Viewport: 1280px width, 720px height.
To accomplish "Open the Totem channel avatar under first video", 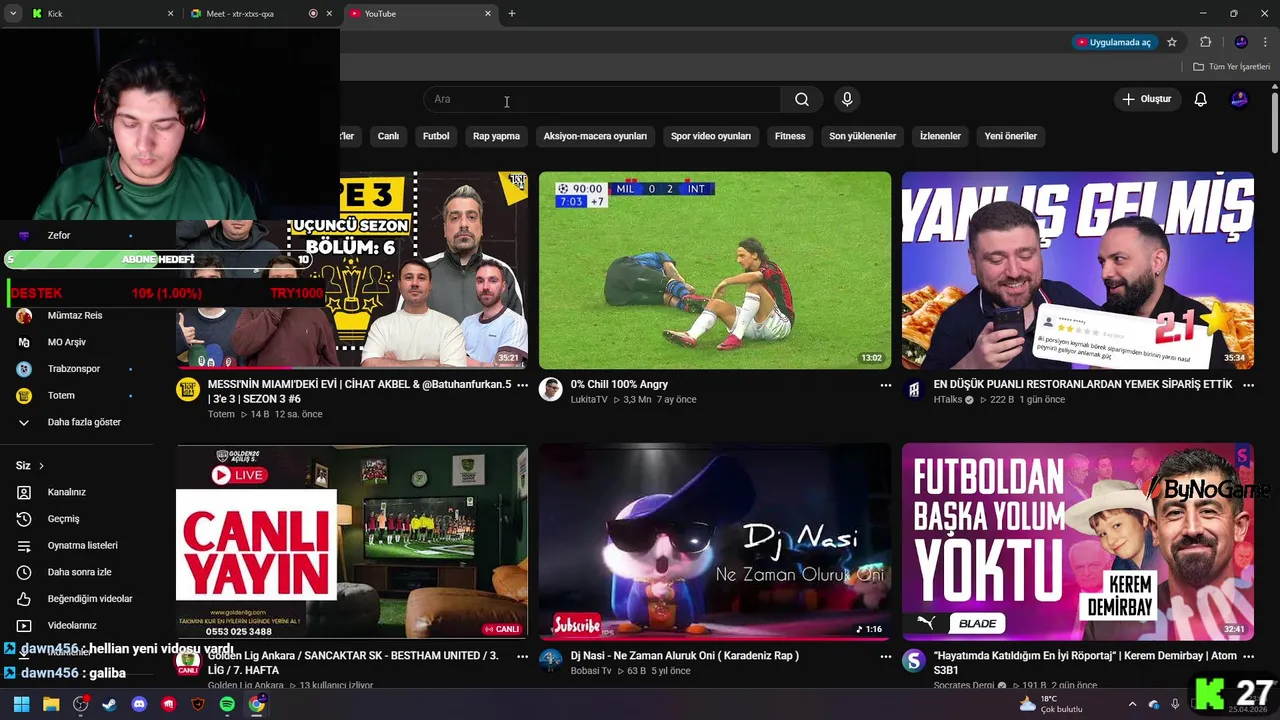I will (188, 390).
